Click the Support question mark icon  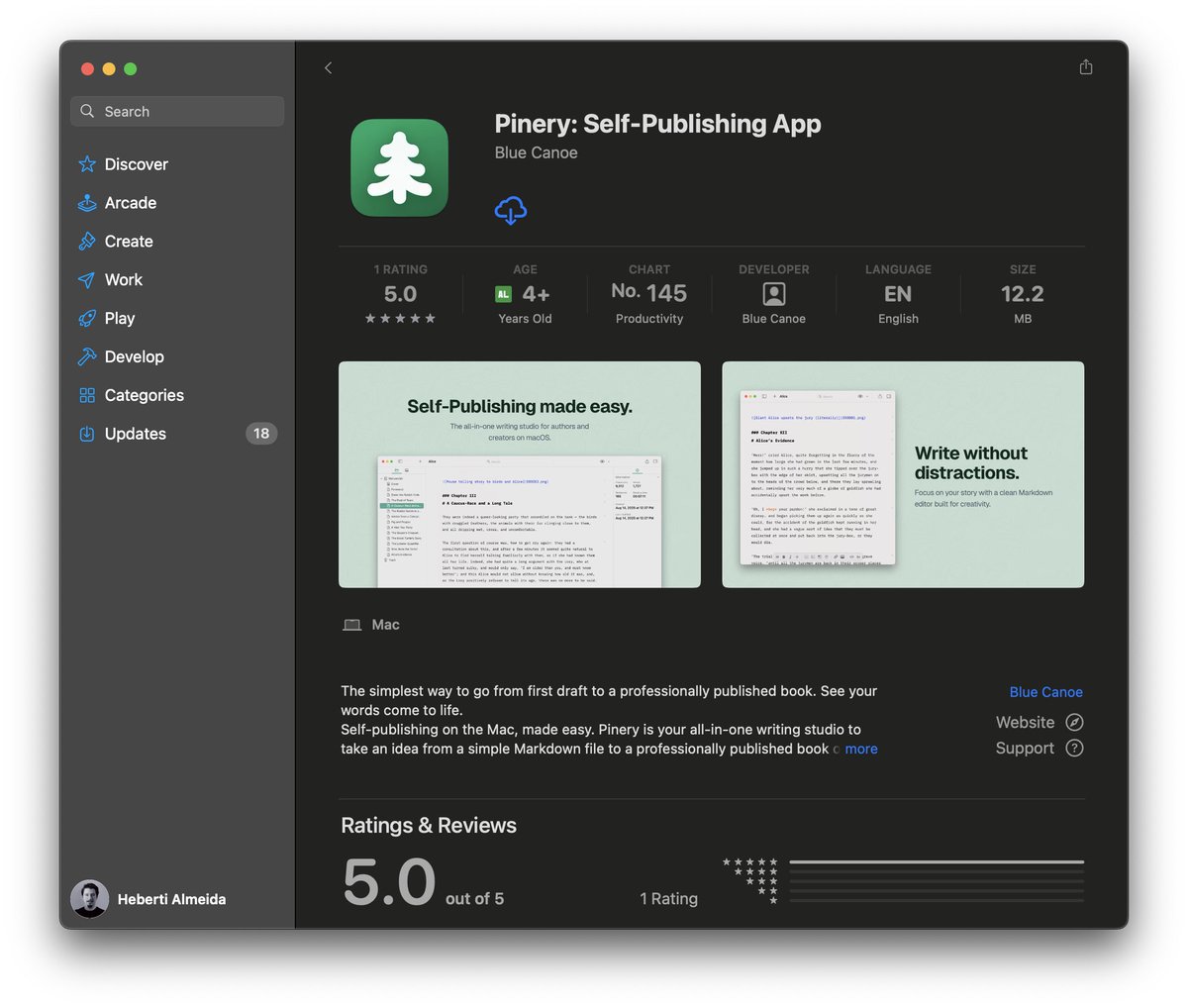point(1074,749)
